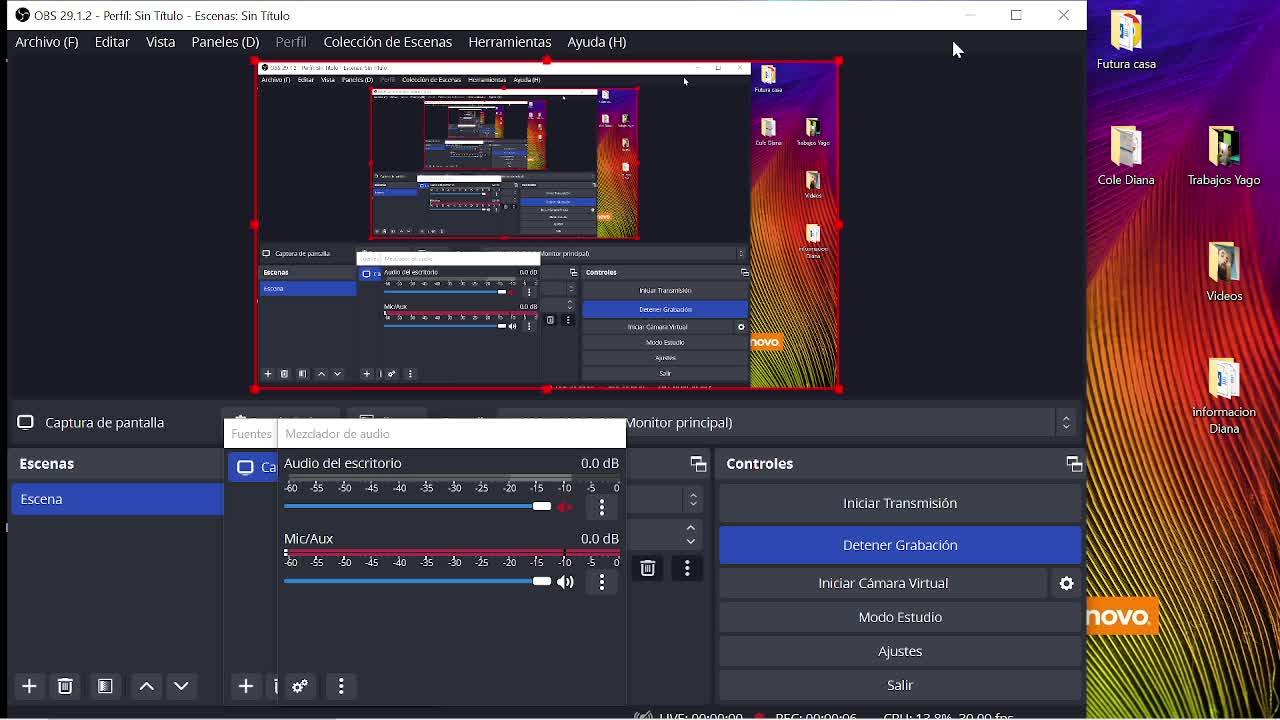
Task: Open the Paneles (D) menu
Action: tap(225, 42)
